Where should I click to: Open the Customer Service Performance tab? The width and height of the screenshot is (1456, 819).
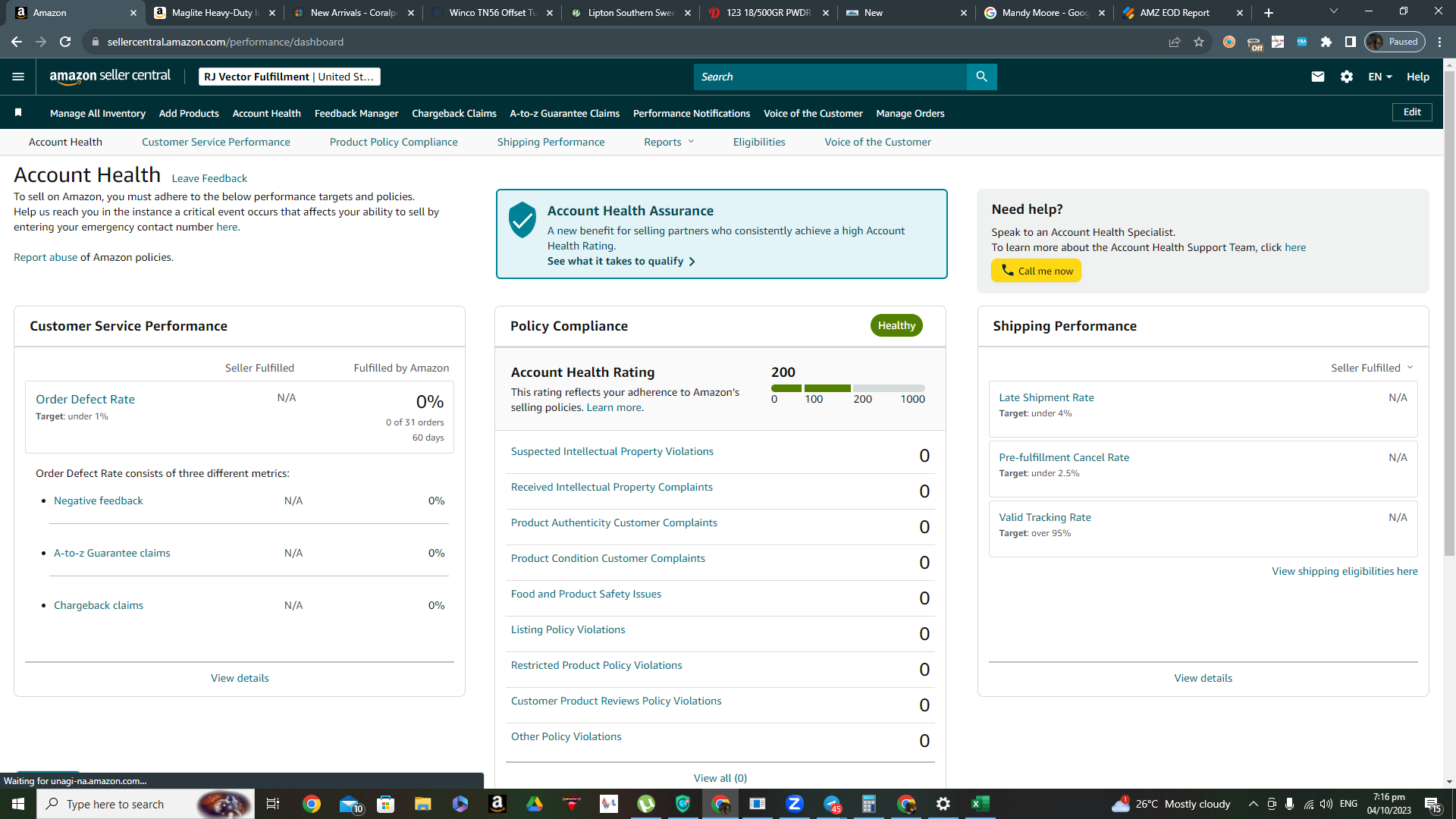click(216, 142)
